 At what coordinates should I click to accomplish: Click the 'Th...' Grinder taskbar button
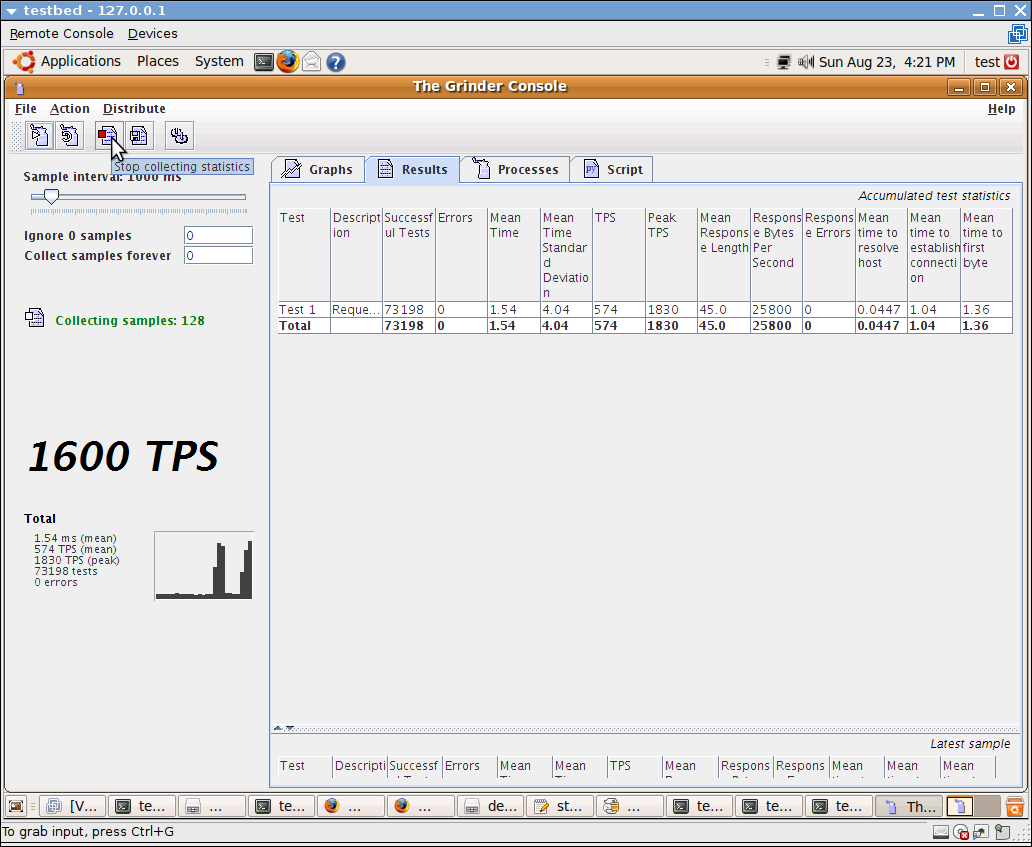tap(910, 806)
